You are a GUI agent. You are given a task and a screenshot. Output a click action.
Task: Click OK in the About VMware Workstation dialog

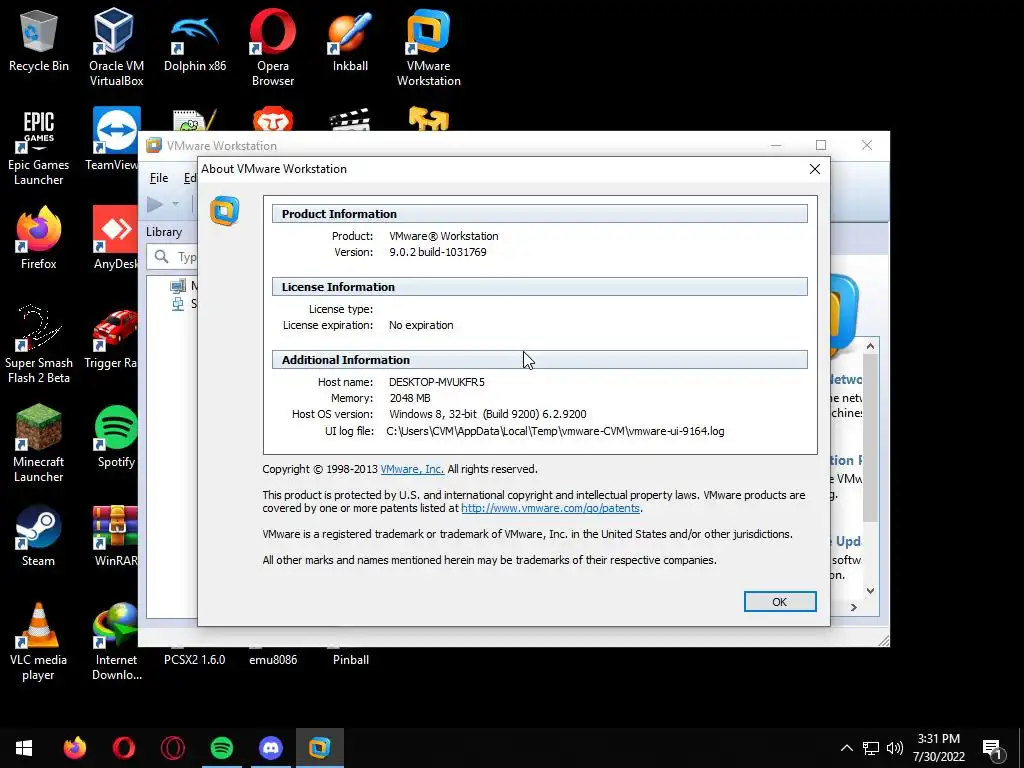tap(780, 601)
